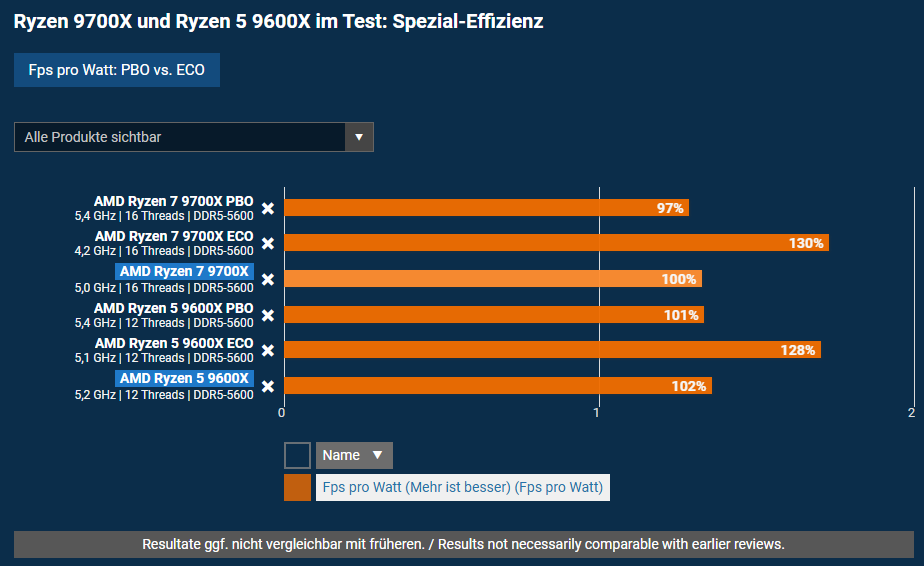Click the 4,2 GHz | 16 Threads | DDR5-5600 spec line
The image size is (924, 566).
click(164, 251)
